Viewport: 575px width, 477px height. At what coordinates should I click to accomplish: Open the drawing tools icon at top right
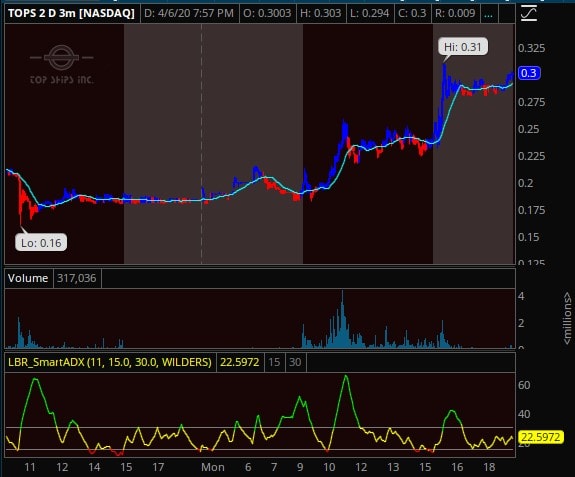click(528, 14)
